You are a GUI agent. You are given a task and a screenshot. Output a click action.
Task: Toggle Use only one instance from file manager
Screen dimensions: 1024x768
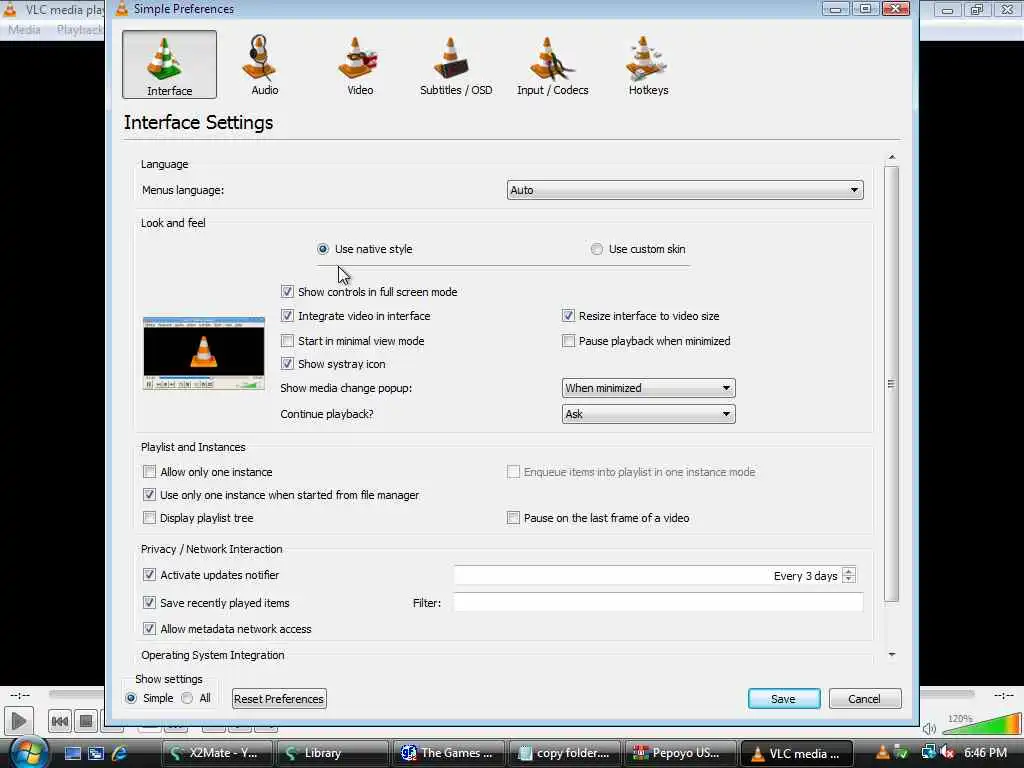click(x=149, y=494)
